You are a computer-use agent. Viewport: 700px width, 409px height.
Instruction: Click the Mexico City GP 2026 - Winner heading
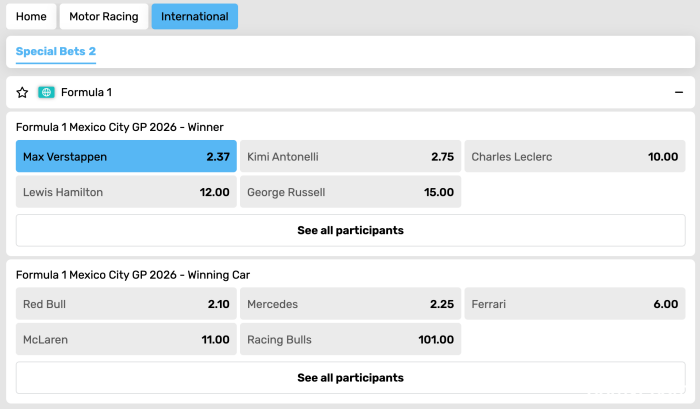pos(120,127)
